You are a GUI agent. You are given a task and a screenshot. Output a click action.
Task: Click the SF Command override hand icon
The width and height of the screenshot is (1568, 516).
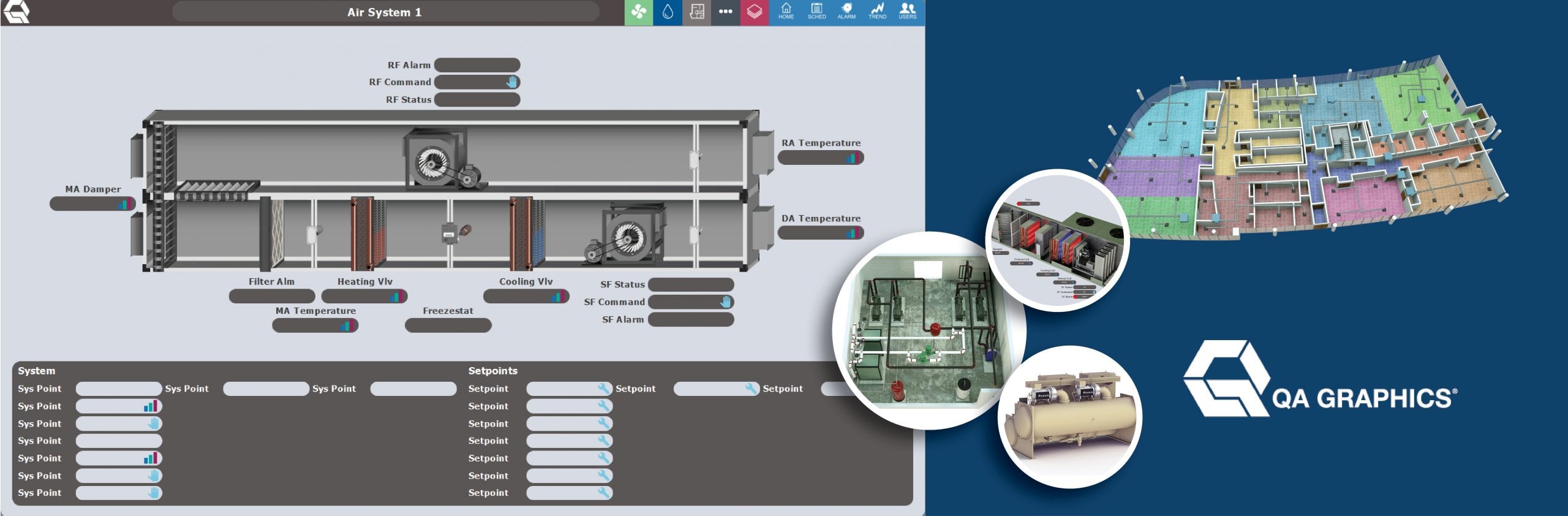(x=726, y=302)
